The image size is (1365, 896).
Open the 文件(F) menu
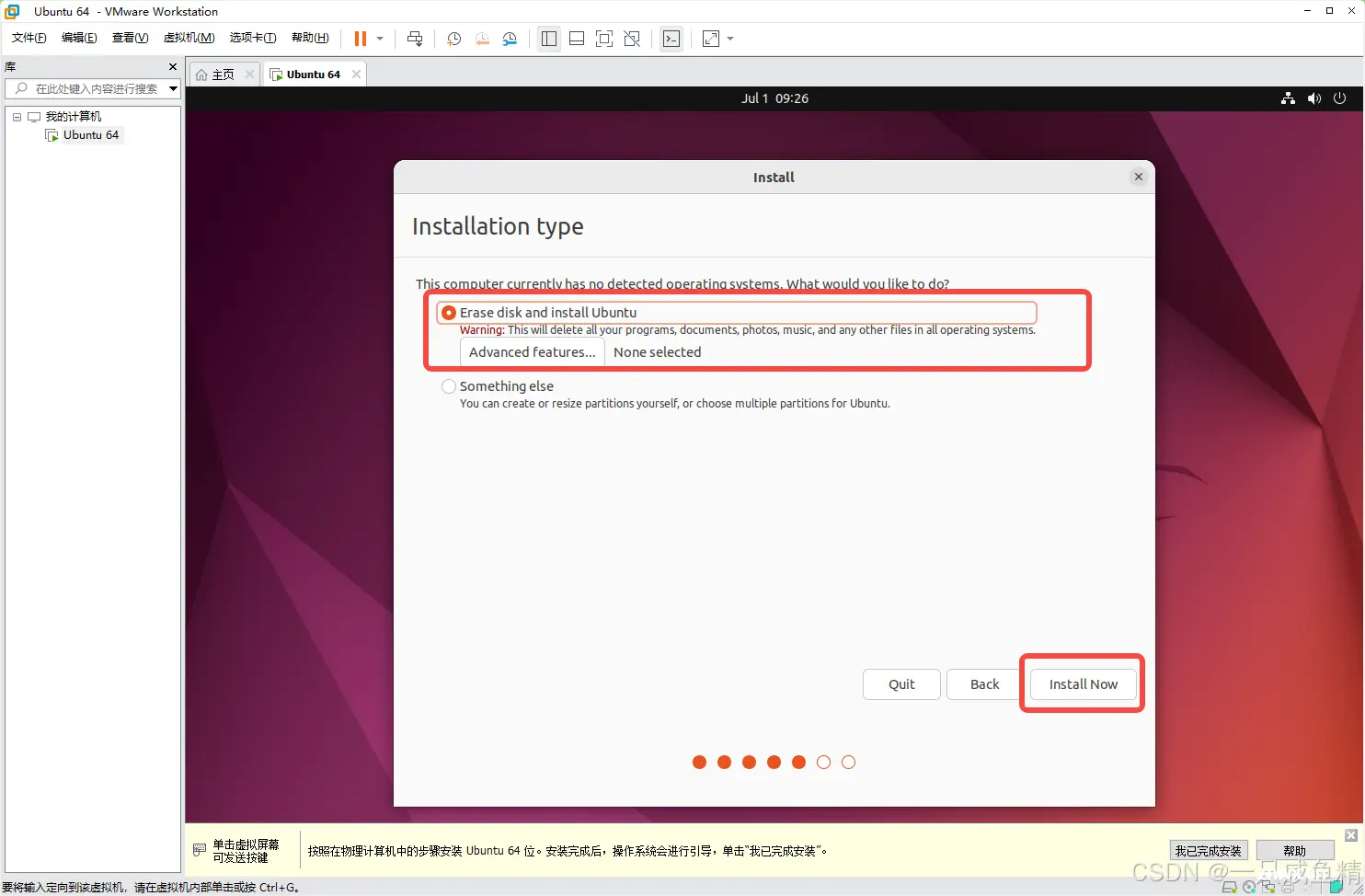[29, 38]
